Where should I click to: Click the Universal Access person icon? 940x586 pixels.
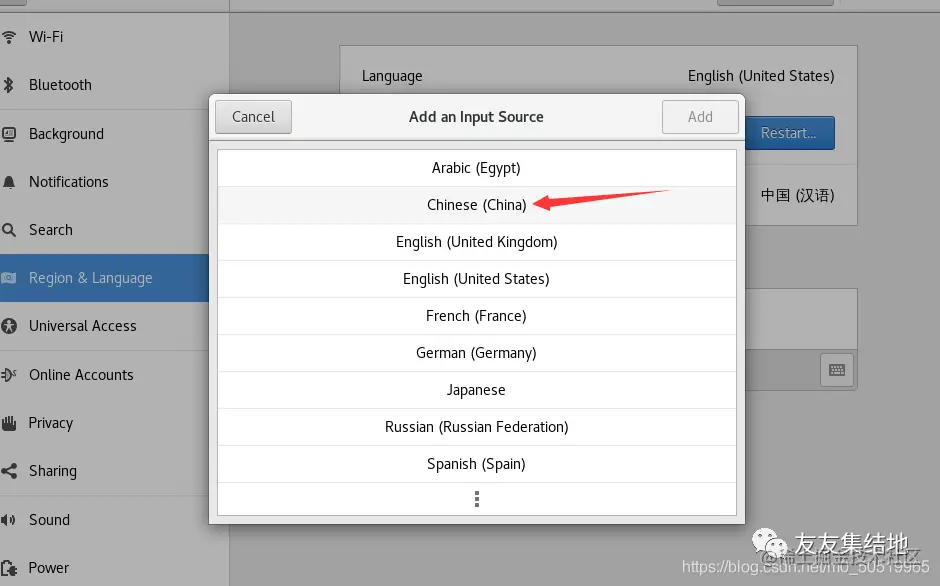click(x=8, y=326)
